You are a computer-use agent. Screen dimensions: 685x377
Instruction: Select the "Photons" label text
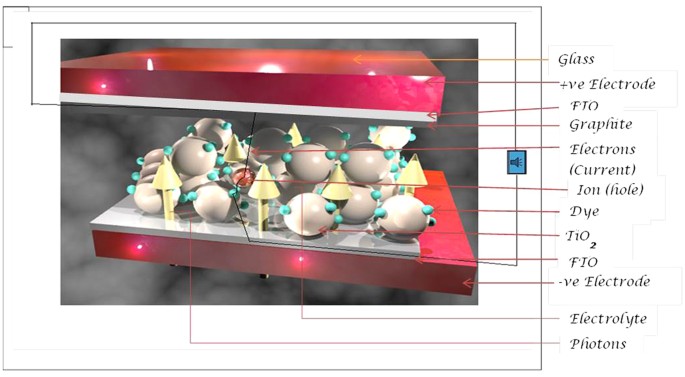[x=598, y=344]
